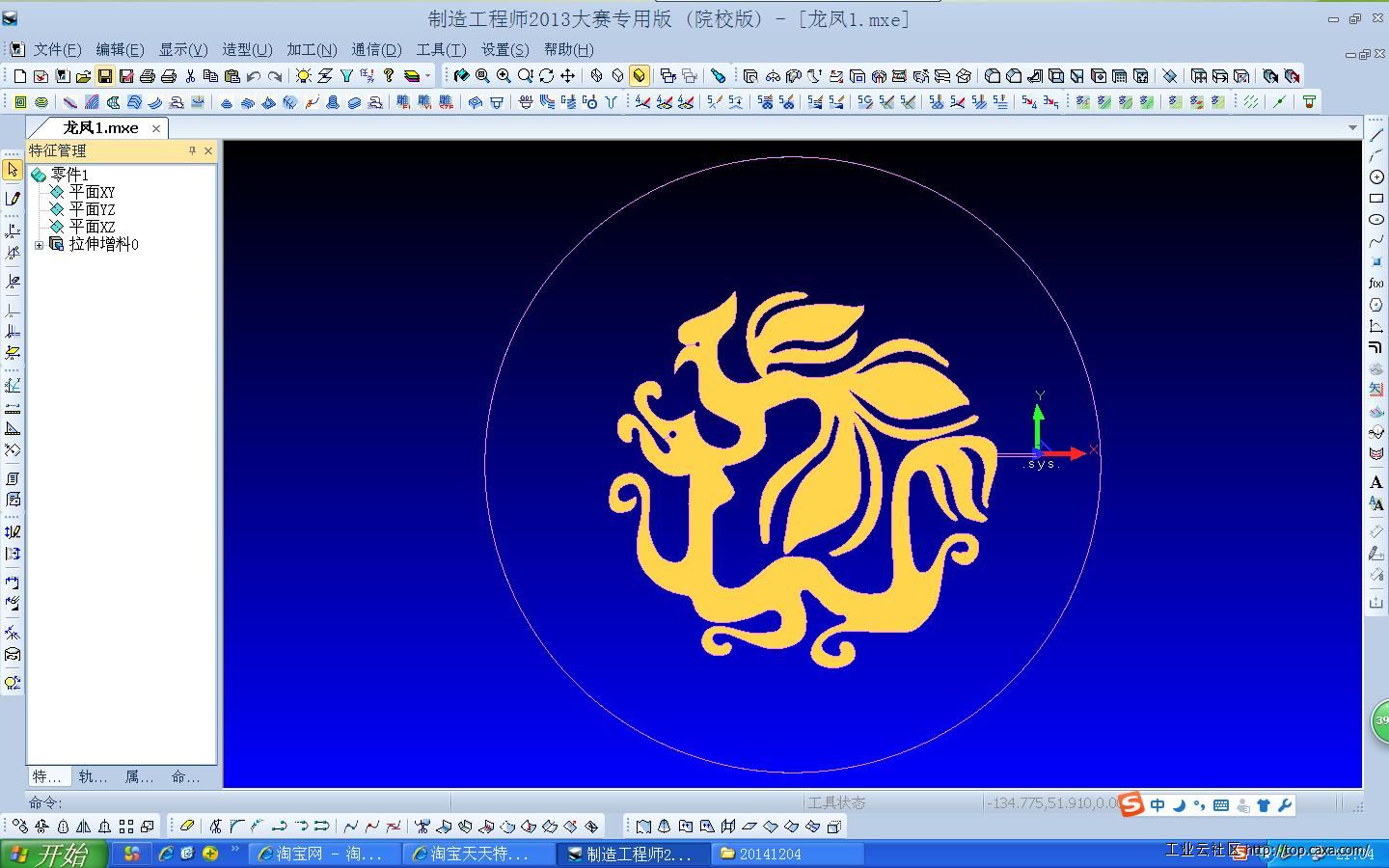The image size is (1389, 868).
Task: Open the 20141204 folder from taskbar
Action: pyautogui.click(x=787, y=854)
